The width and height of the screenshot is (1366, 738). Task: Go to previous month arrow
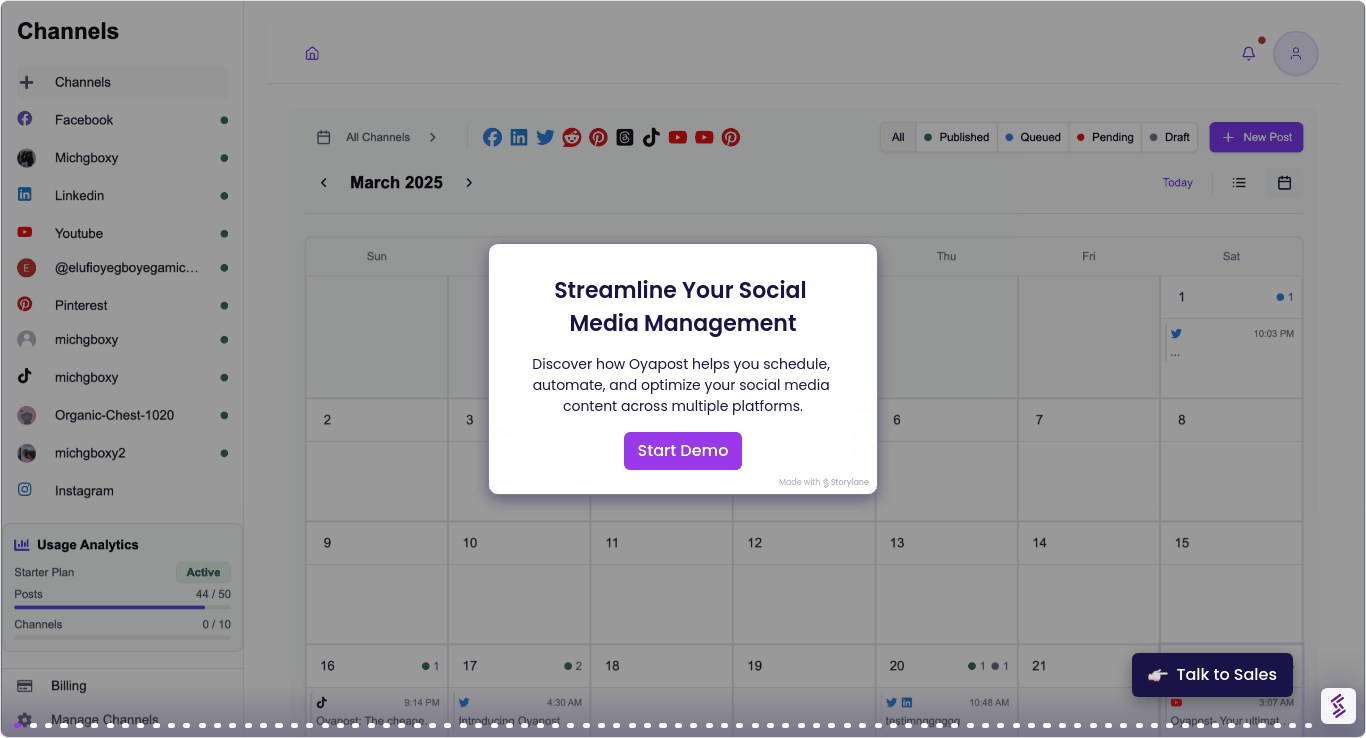(x=324, y=183)
